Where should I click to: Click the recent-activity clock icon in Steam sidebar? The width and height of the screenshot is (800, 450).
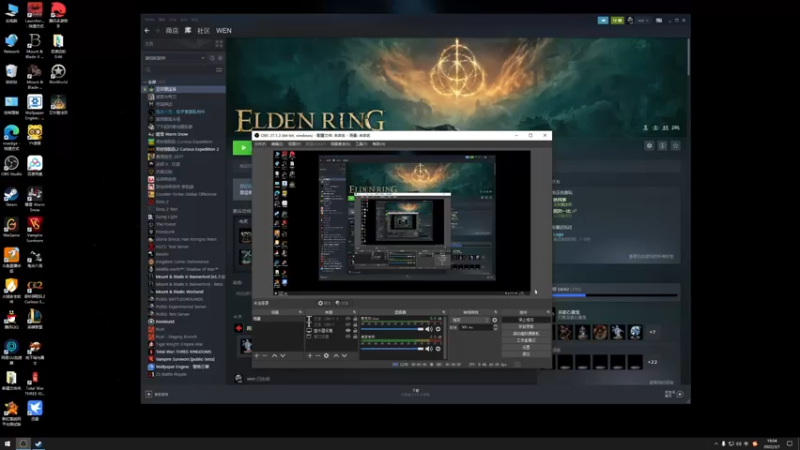(x=212, y=58)
